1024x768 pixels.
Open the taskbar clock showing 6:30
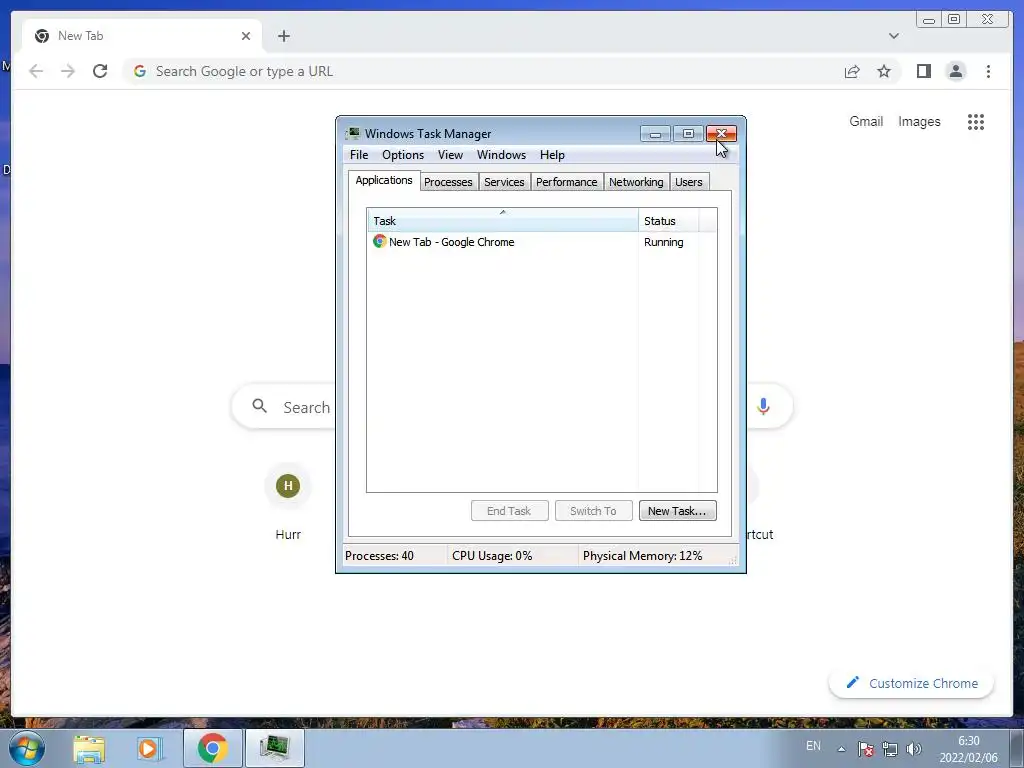point(968,749)
